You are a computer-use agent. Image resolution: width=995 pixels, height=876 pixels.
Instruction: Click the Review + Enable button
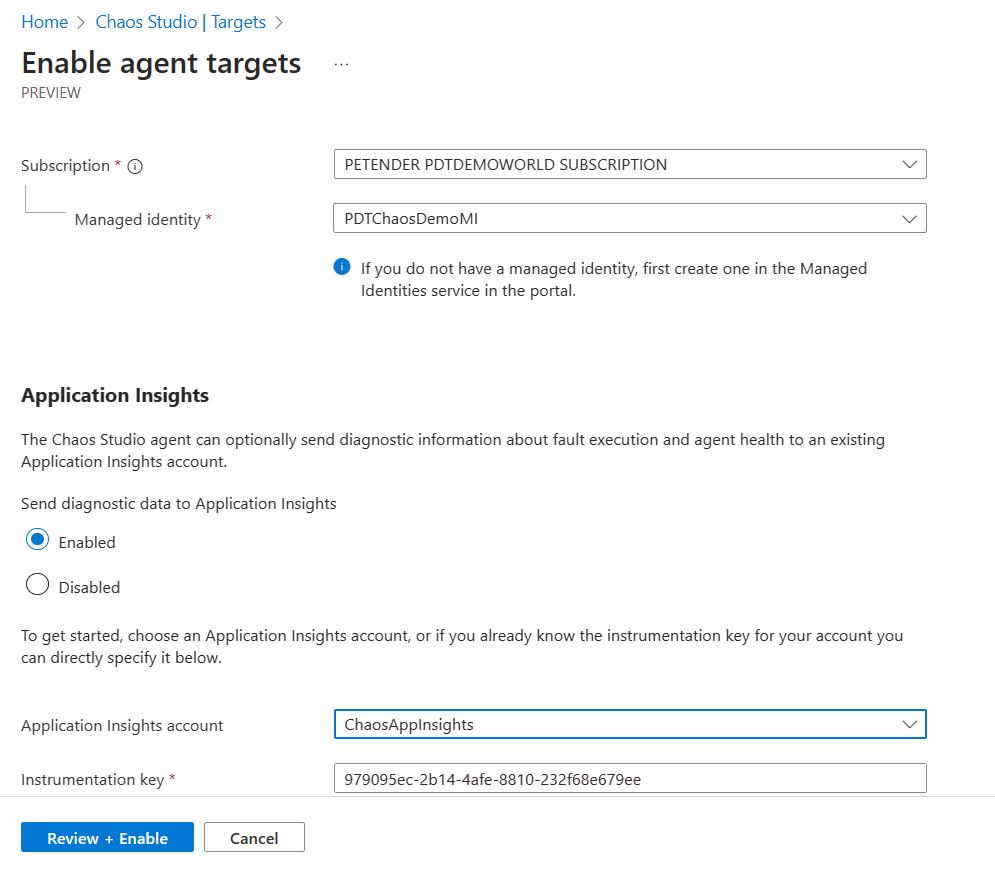coord(107,837)
